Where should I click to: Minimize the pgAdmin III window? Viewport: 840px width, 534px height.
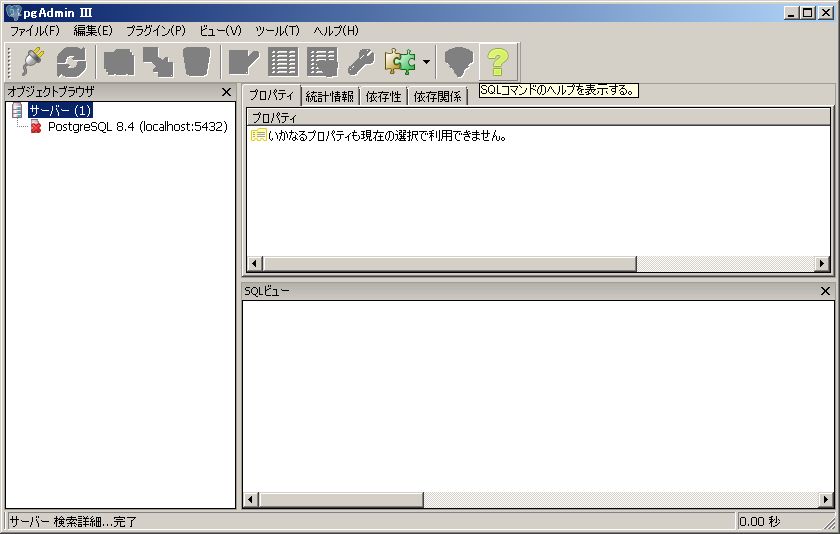pyautogui.click(x=791, y=12)
